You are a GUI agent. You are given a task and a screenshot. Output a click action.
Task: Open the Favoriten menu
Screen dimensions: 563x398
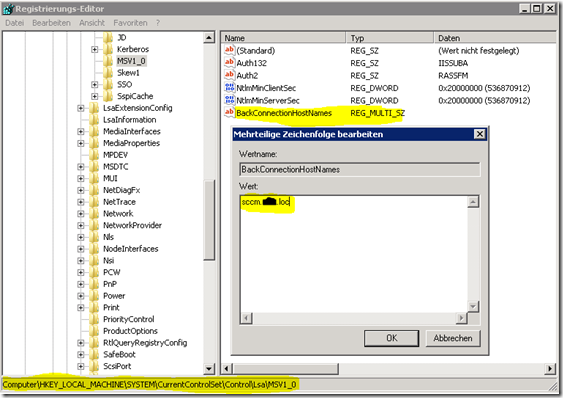(x=130, y=23)
